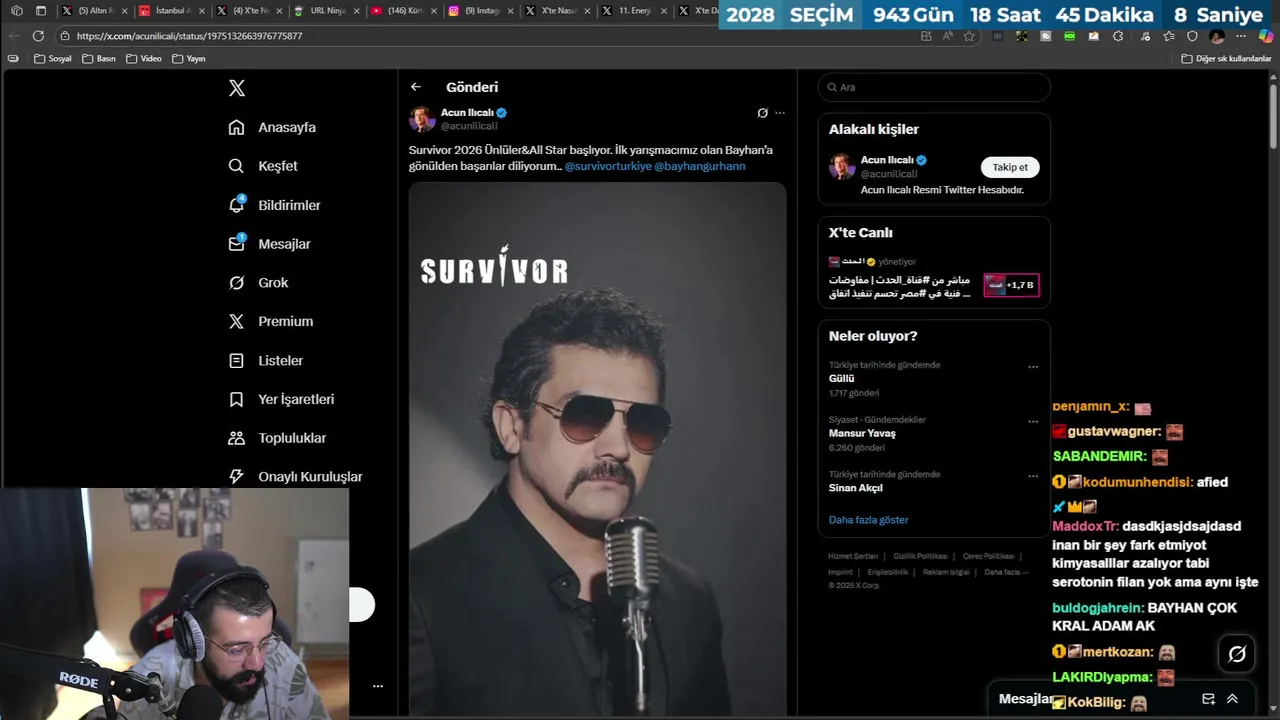
Task: Click the browser address bar URL
Action: click(x=190, y=36)
